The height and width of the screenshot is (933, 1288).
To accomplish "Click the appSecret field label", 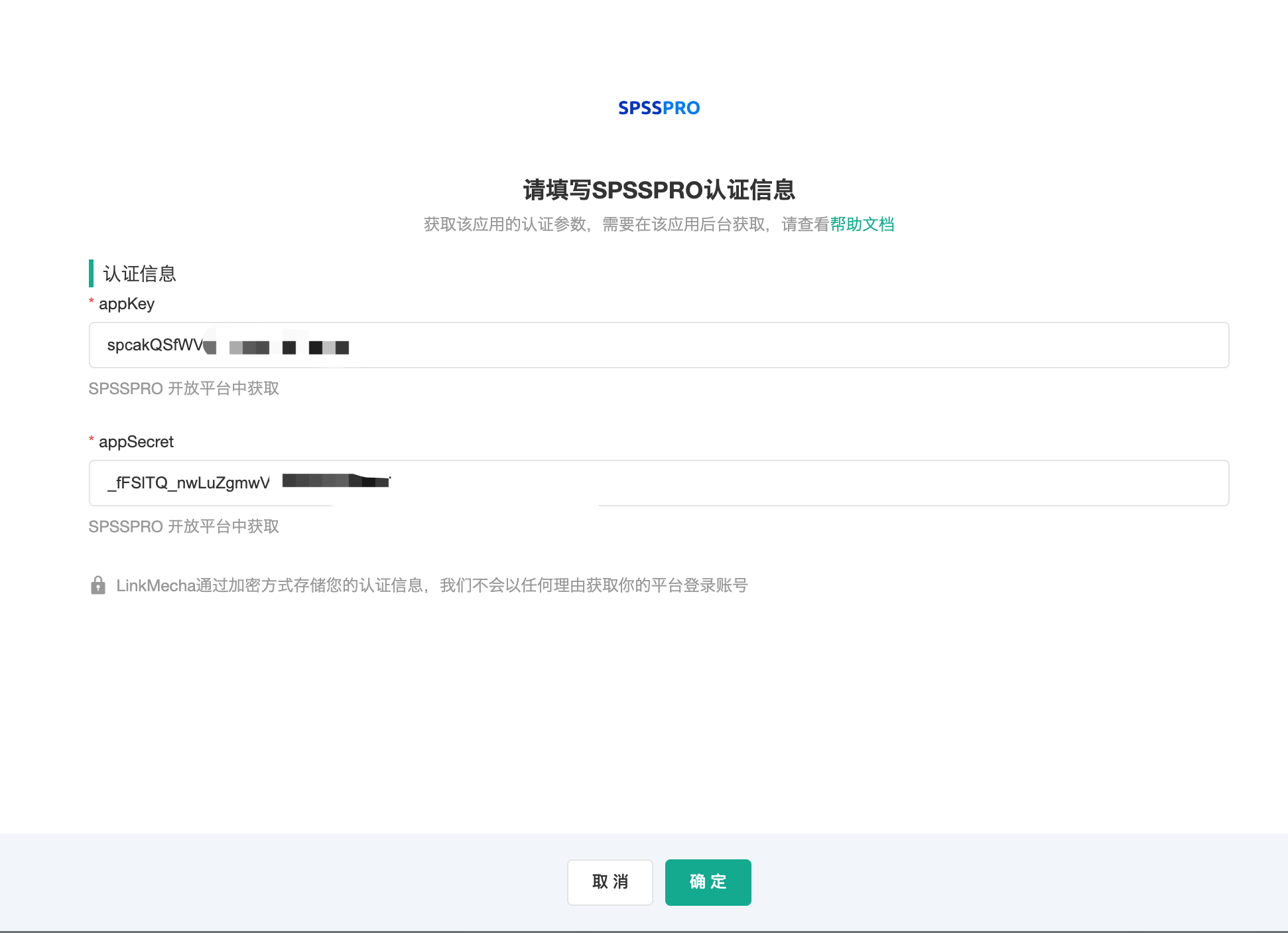I will click(136, 442).
